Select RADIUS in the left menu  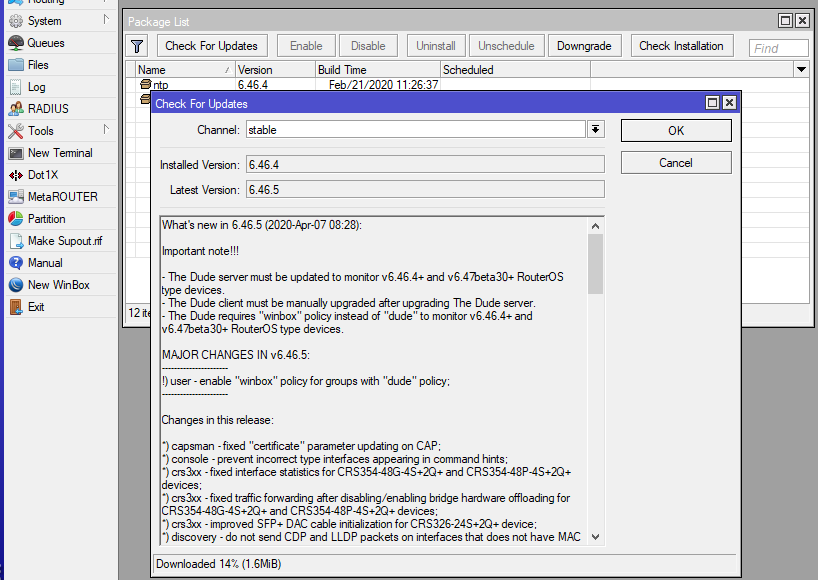click(48, 109)
